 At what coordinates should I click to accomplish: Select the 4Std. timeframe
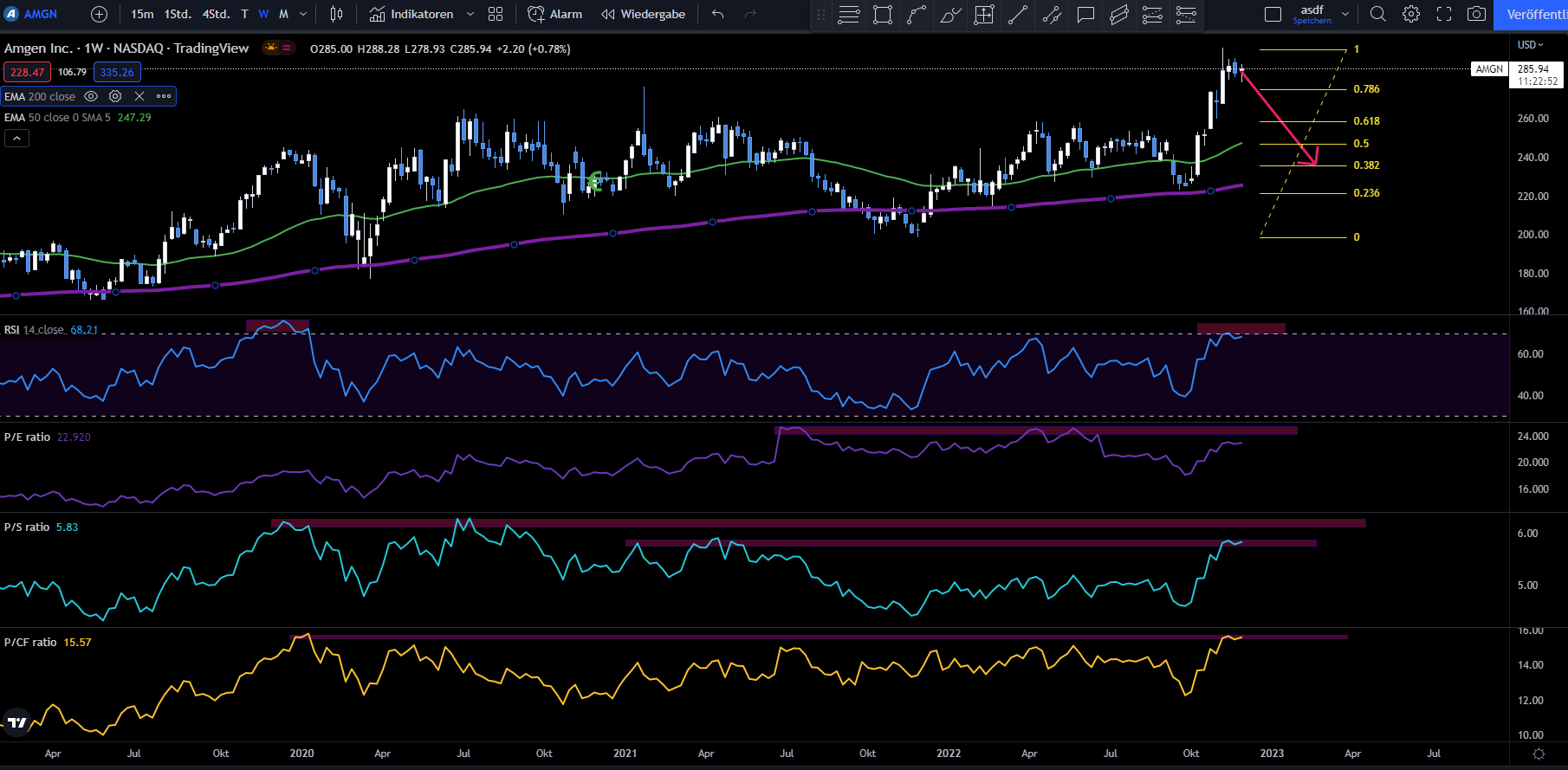pyautogui.click(x=216, y=14)
